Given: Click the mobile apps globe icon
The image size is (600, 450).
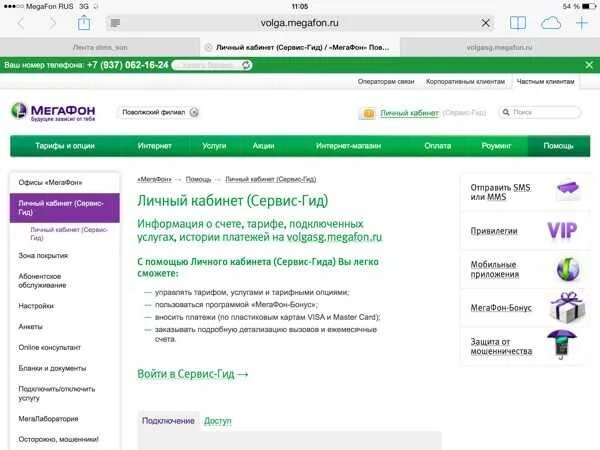Looking at the screenshot, I should (x=568, y=269).
